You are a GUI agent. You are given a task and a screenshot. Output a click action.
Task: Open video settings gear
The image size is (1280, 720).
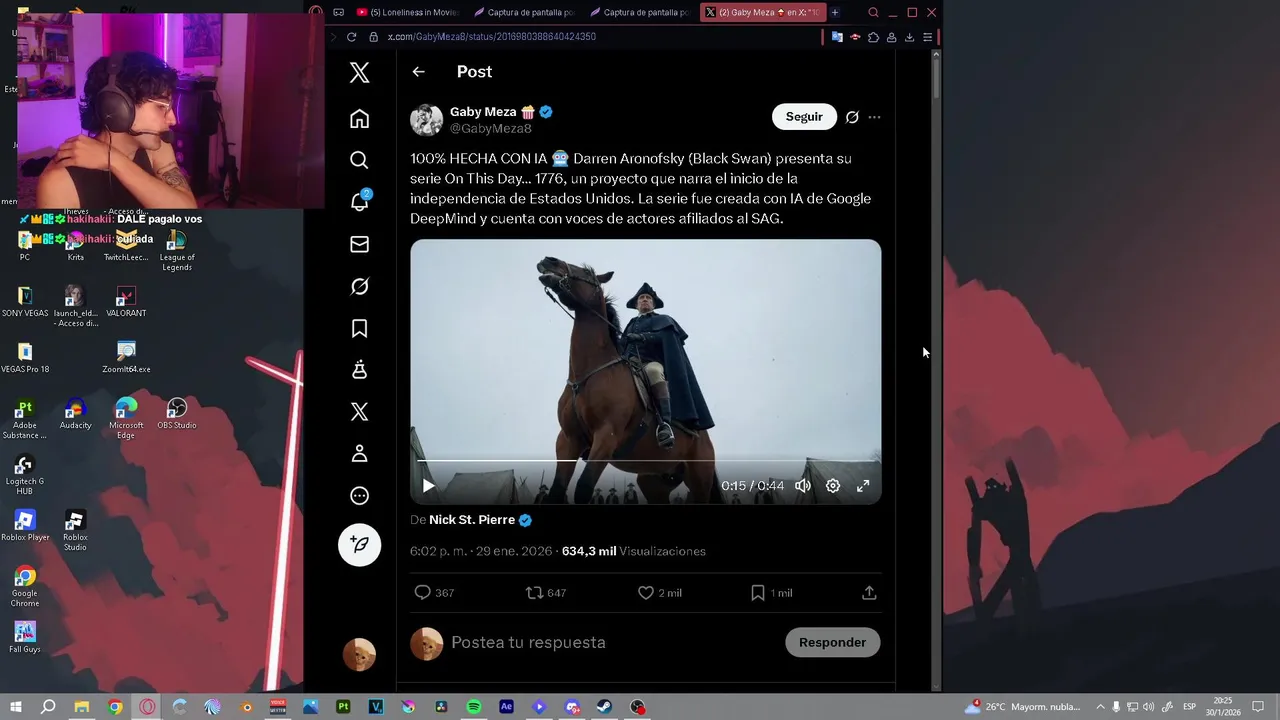tap(833, 486)
